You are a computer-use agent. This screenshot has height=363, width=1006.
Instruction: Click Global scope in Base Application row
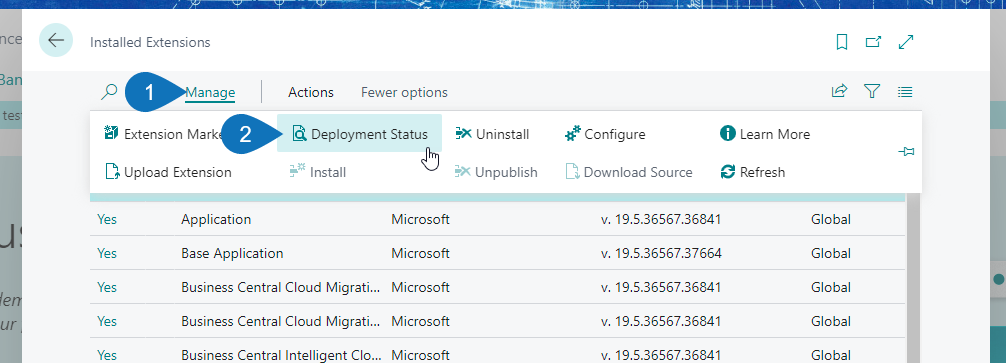pyautogui.click(x=830, y=253)
